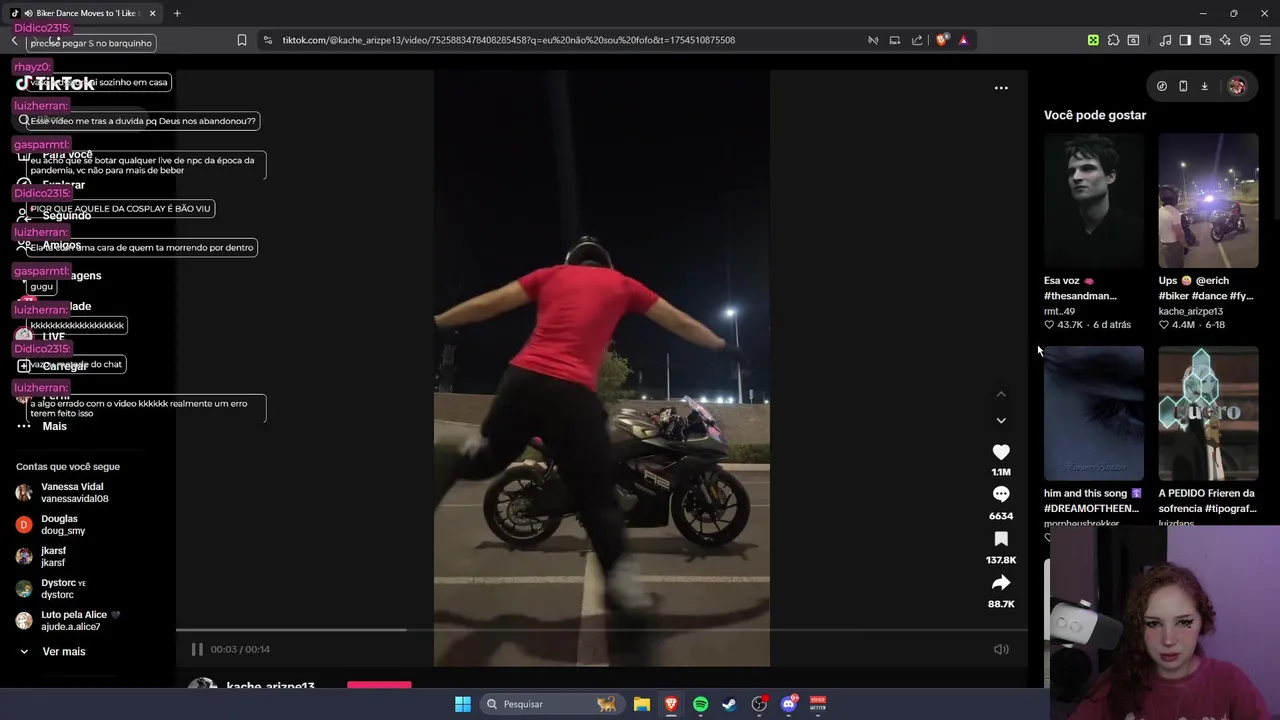Viewport: 1280px width, 720px height.
Task: Click the site settings icon beside the URL
Action: click(x=267, y=40)
